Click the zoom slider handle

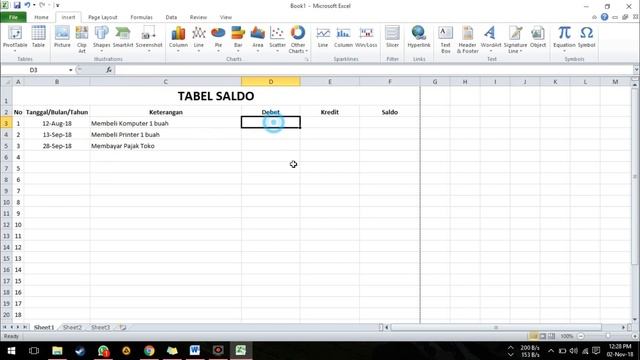pos(608,336)
